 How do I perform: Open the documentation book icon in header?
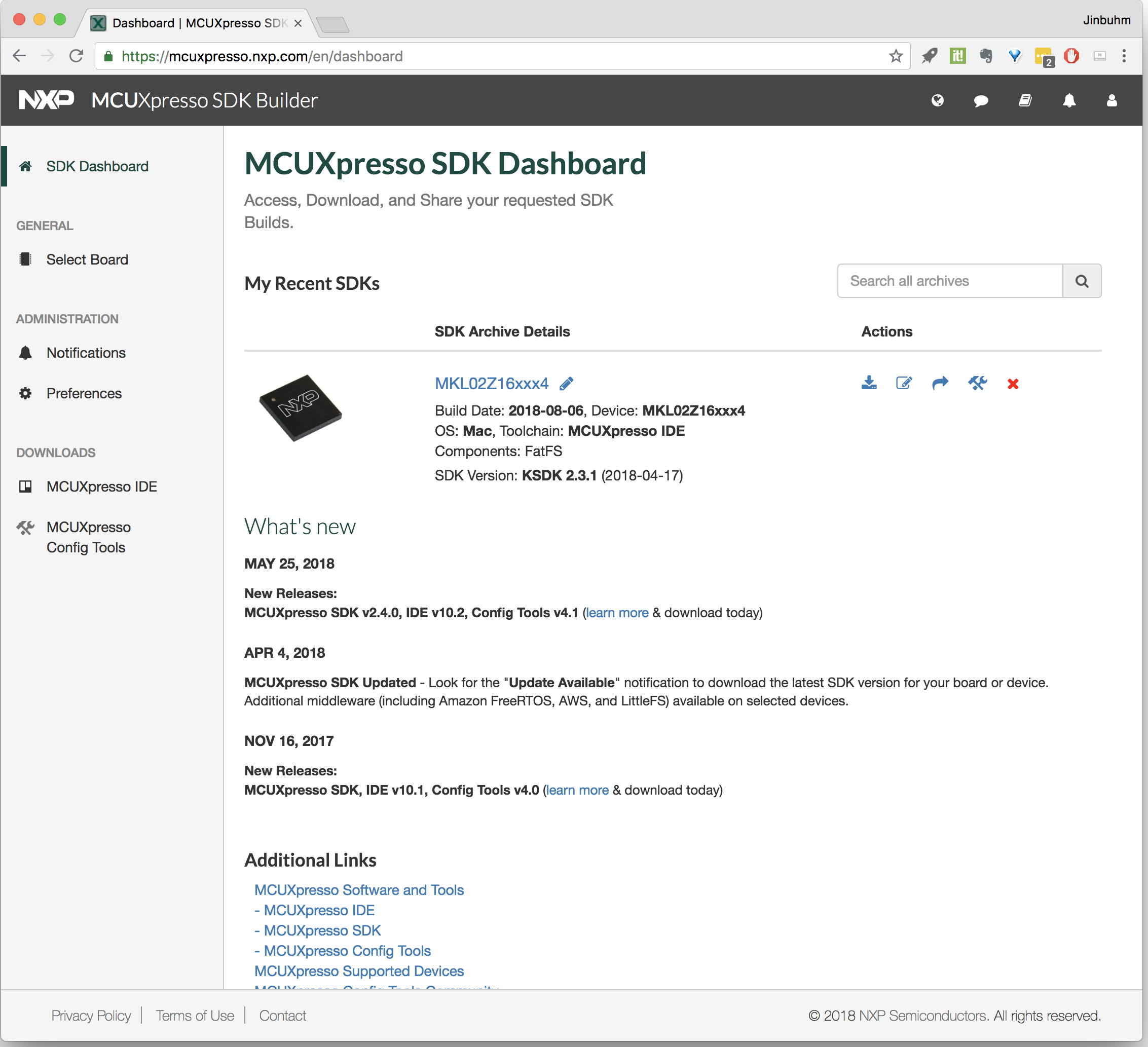1025,101
